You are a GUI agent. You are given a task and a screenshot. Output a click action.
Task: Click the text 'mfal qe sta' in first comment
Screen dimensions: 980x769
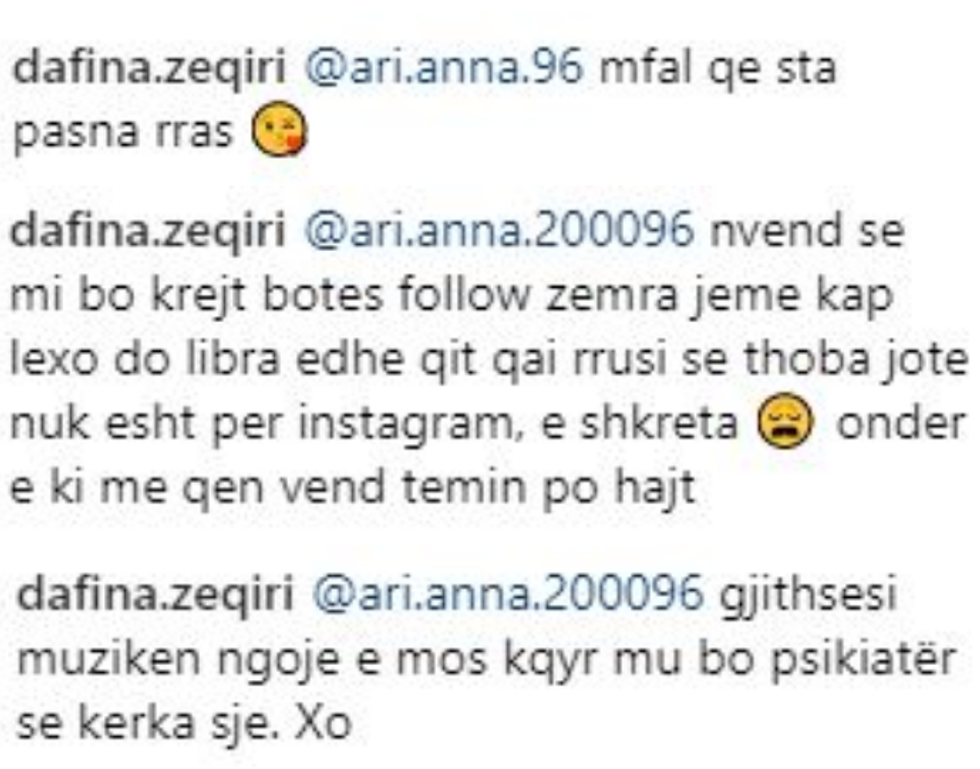[718, 68]
